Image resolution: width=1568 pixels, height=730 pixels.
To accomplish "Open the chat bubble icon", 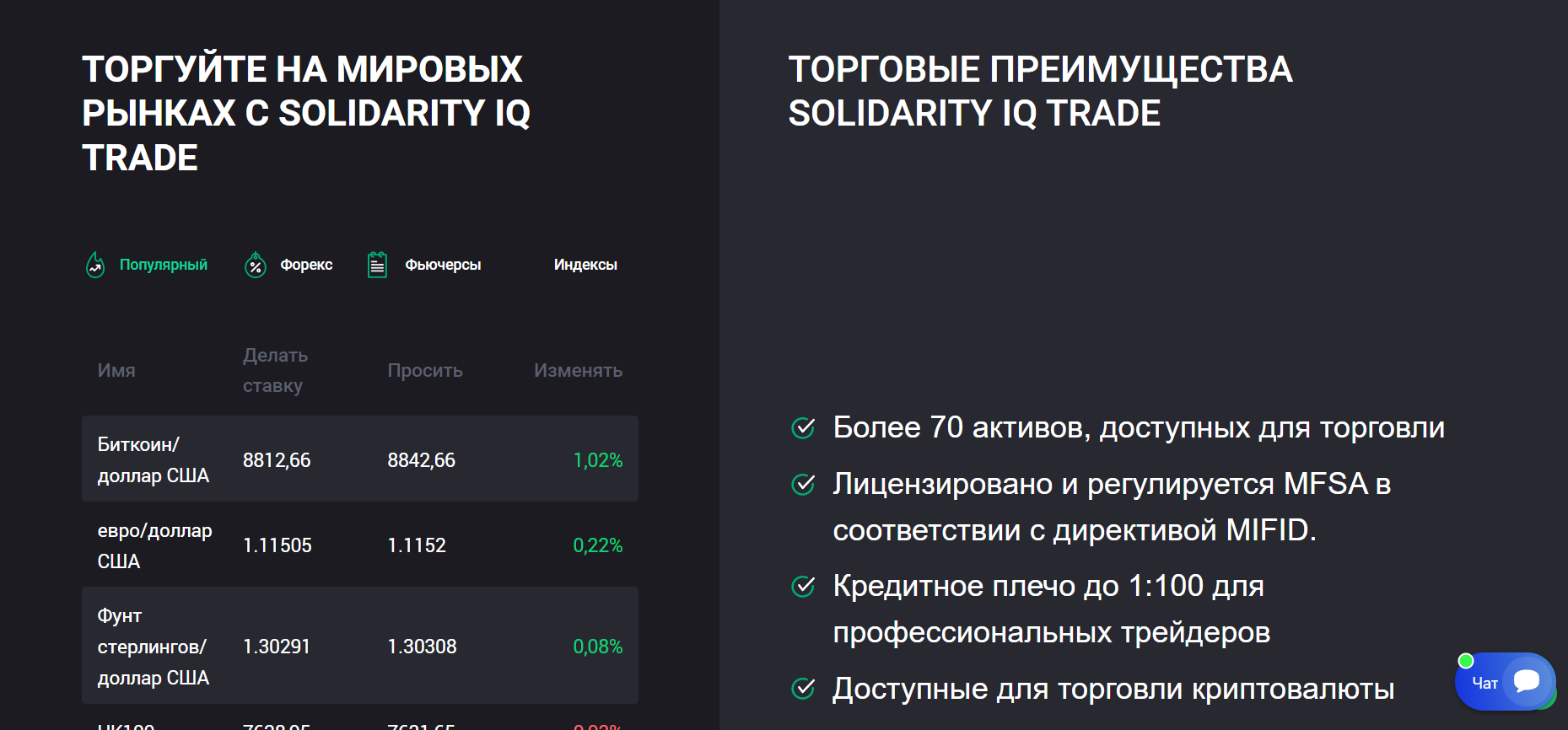I will pyautogui.click(x=1528, y=682).
